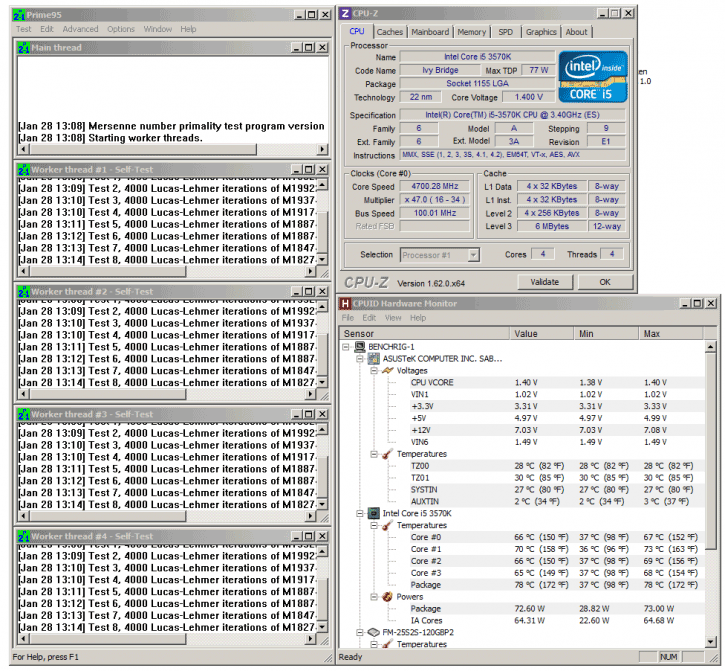
Task: Click the ASUSTeK motherboard icon
Action: 373,358
